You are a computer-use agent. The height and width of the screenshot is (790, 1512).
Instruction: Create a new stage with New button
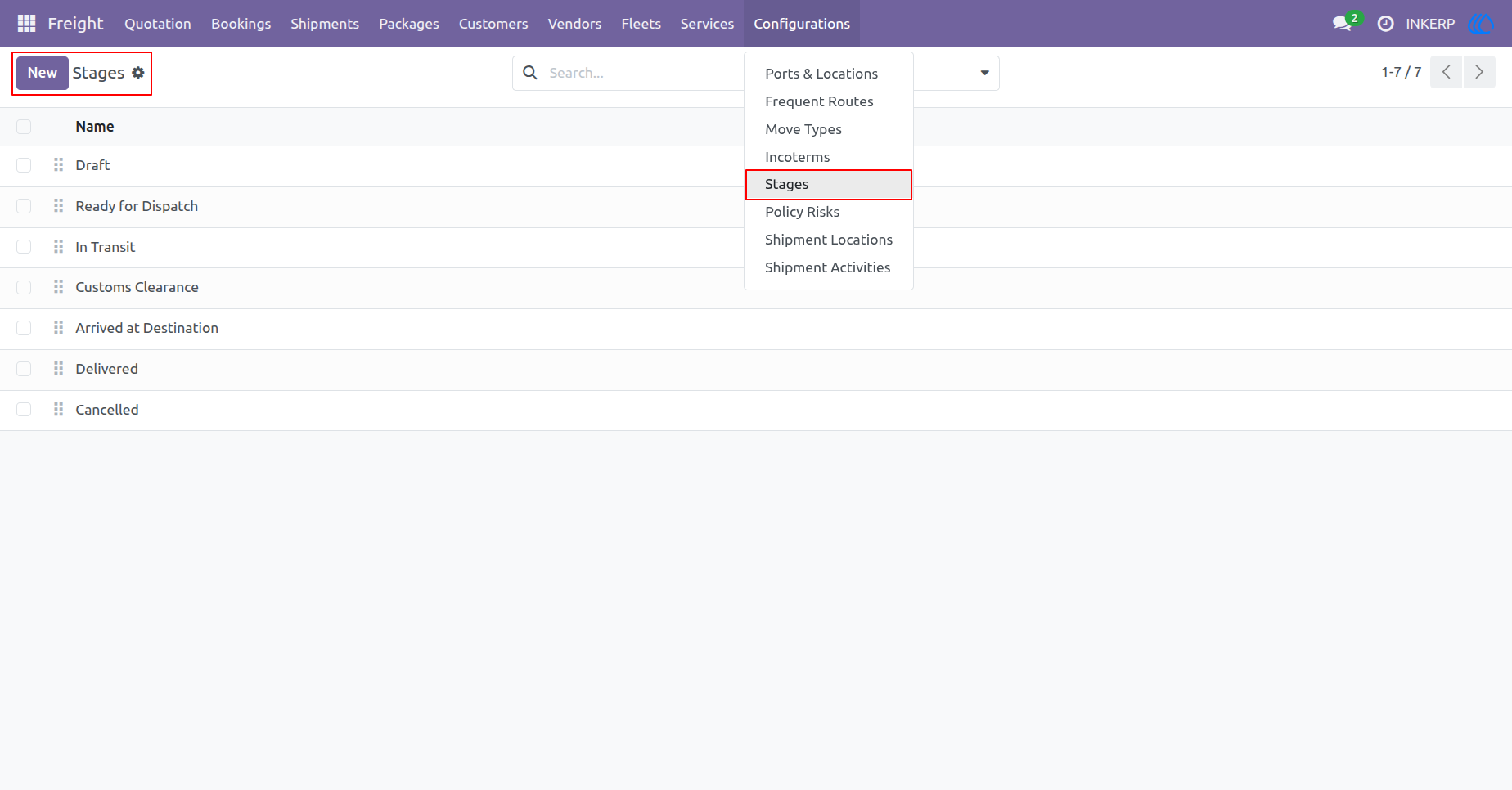(43, 73)
